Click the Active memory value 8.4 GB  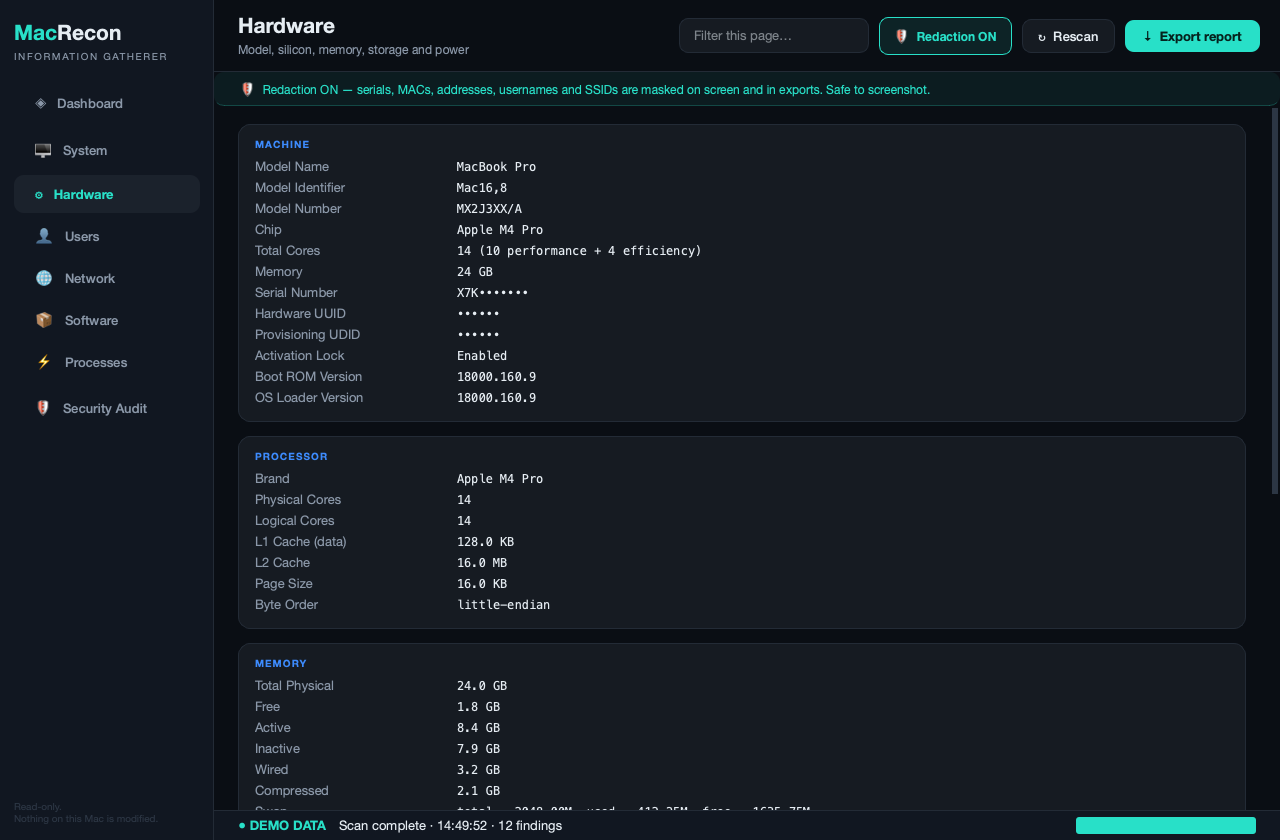click(478, 728)
